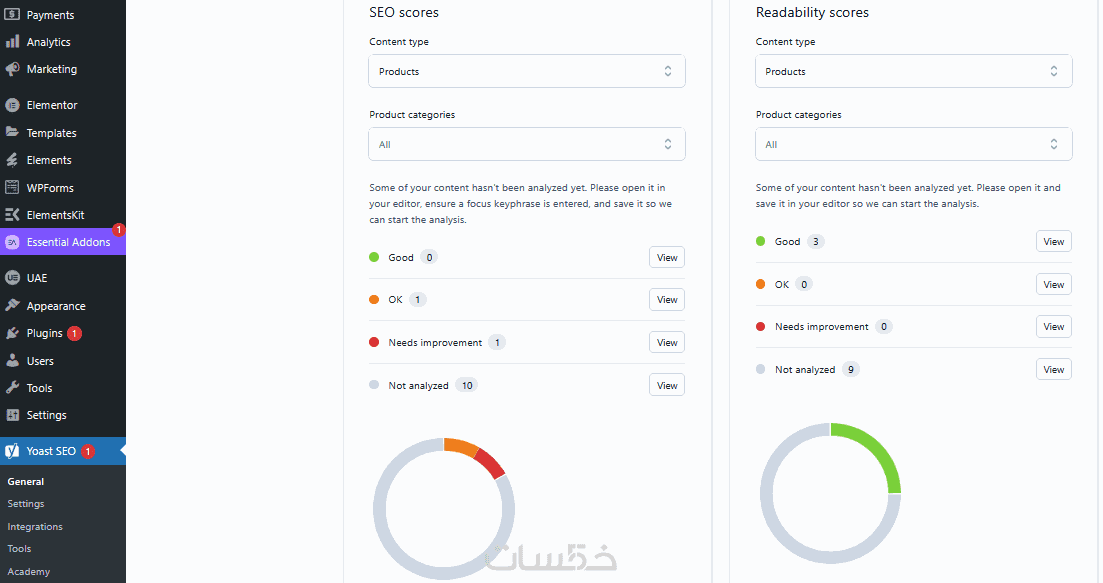
Task: Open Yoast Integrations submenu item
Action: point(35,526)
